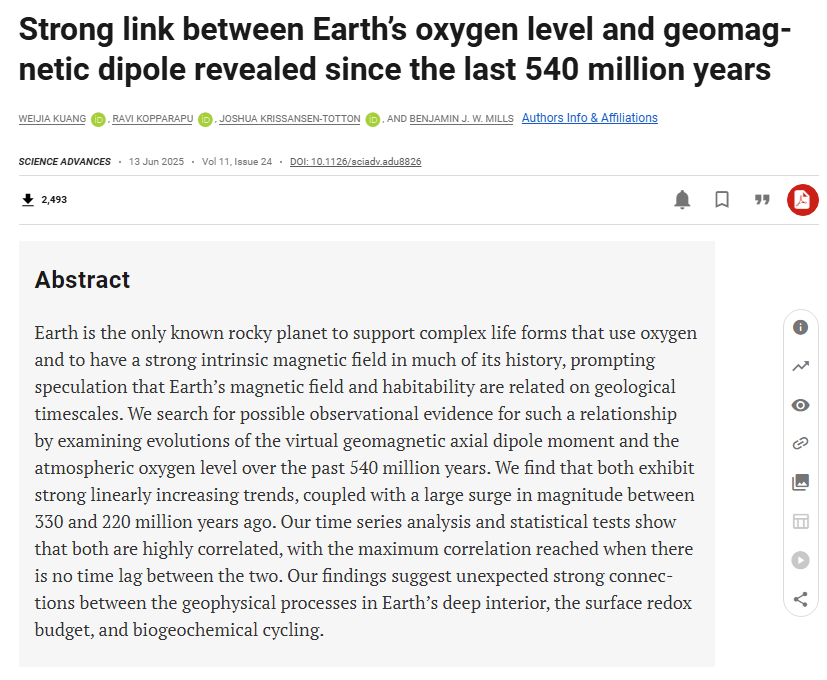Select author Ravi Kopparapu
Viewport: 827px width, 680px height.
click(x=153, y=119)
